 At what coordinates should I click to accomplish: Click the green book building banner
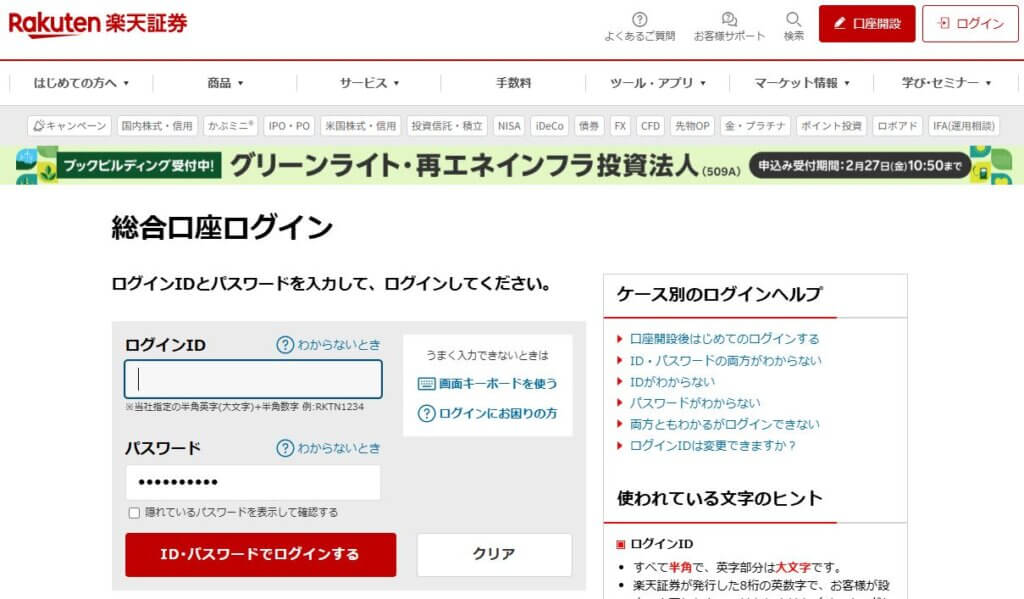pos(512,164)
